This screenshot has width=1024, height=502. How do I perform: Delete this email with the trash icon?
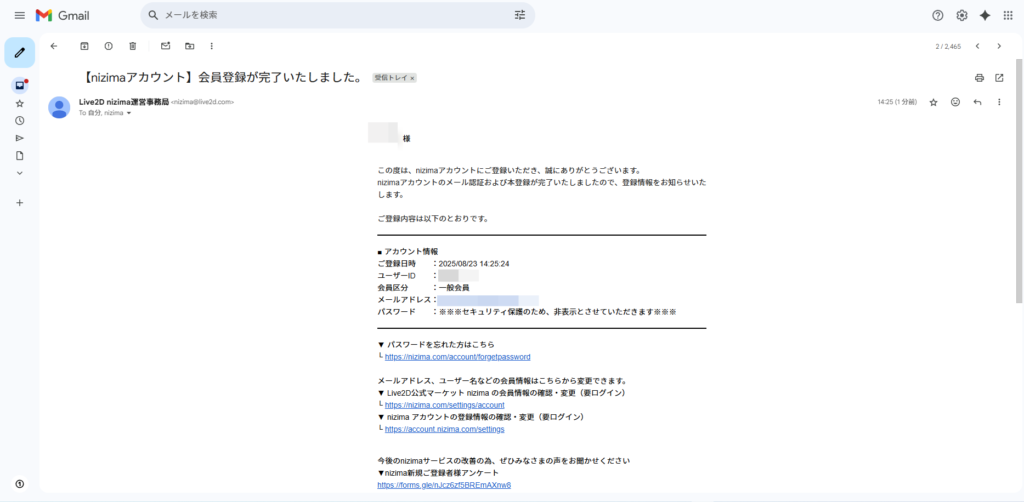[x=133, y=46]
